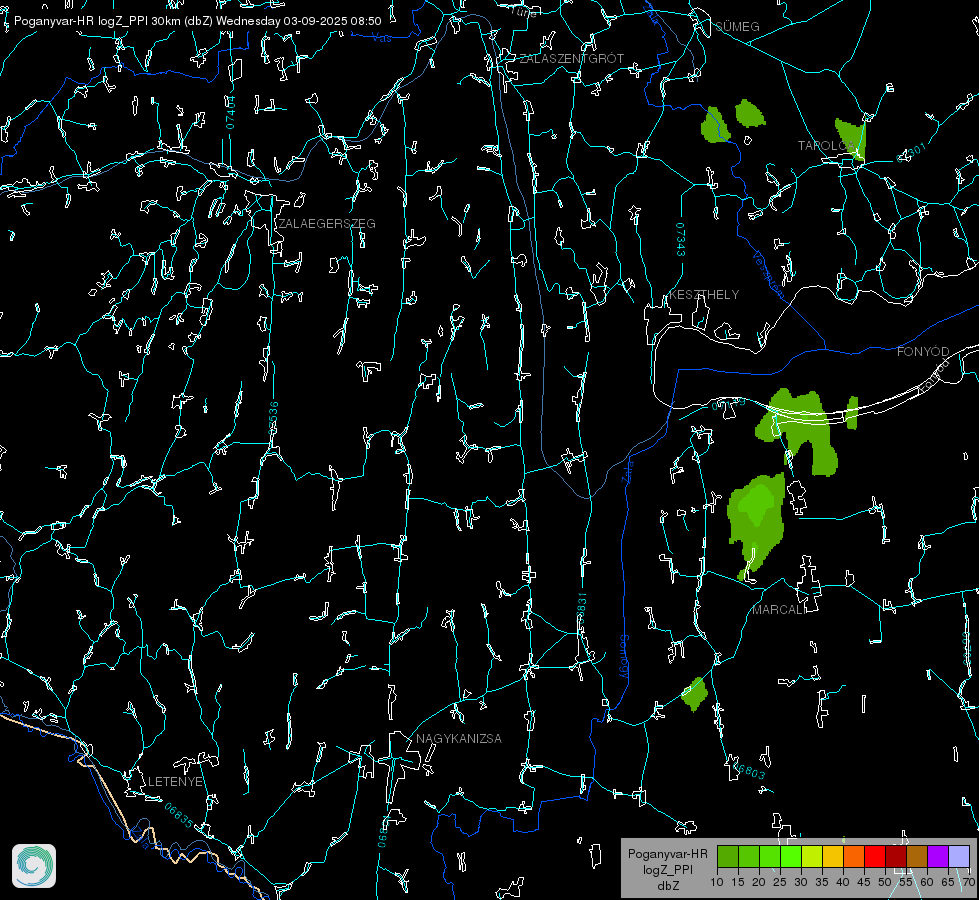Image resolution: width=979 pixels, height=900 pixels.
Task: Click the 07404 road number label
Action: pyautogui.click(x=230, y=112)
